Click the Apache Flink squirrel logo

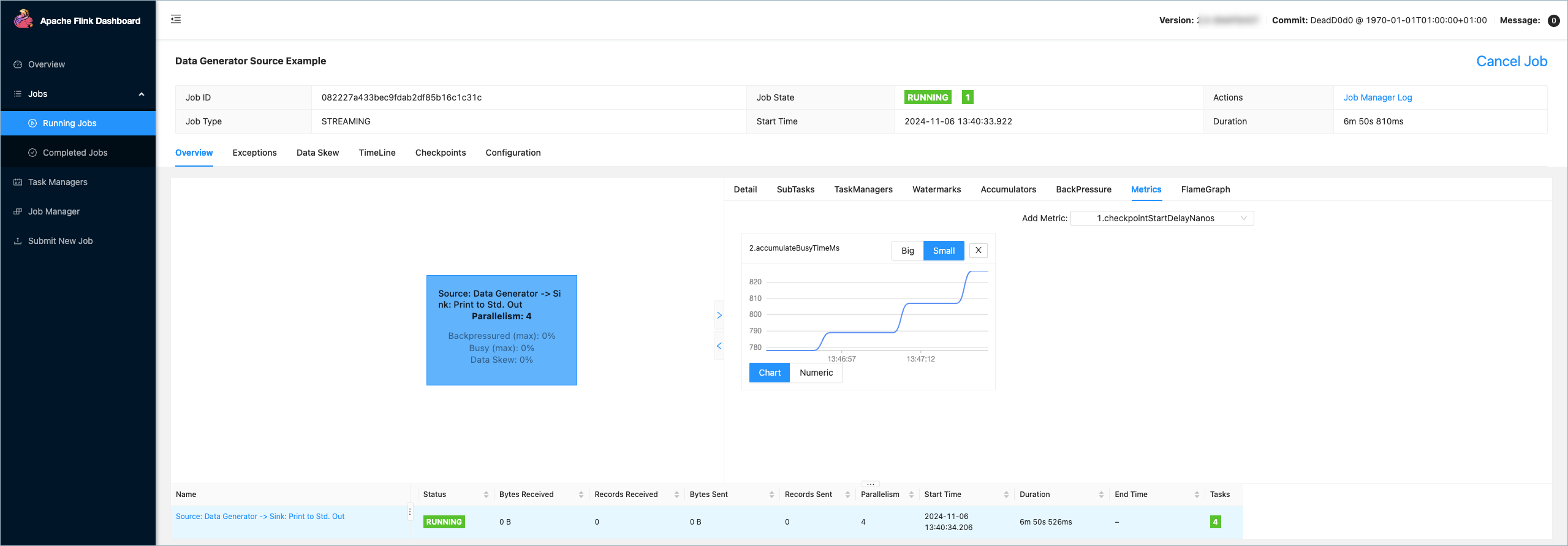tap(23, 20)
